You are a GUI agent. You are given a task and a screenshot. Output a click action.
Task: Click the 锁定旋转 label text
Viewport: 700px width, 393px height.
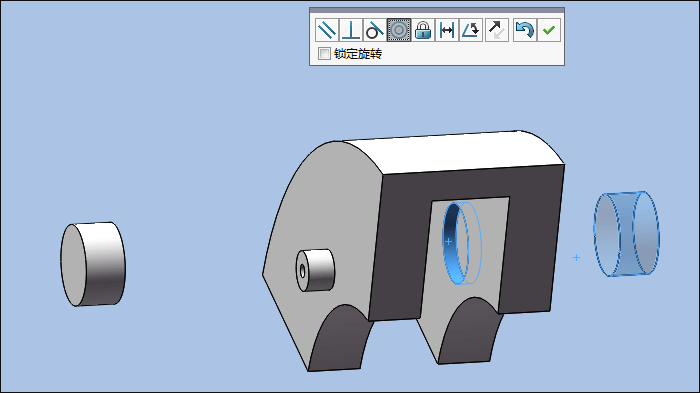coord(358,54)
